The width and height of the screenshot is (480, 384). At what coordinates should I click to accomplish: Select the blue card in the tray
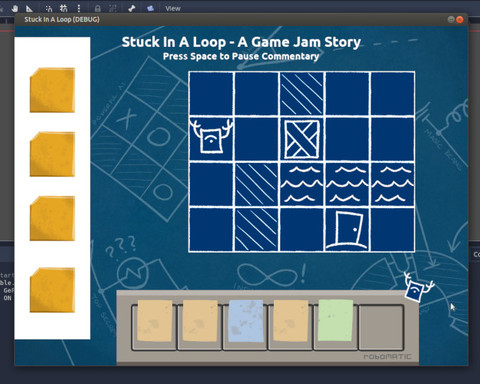click(x=246, y=321)
